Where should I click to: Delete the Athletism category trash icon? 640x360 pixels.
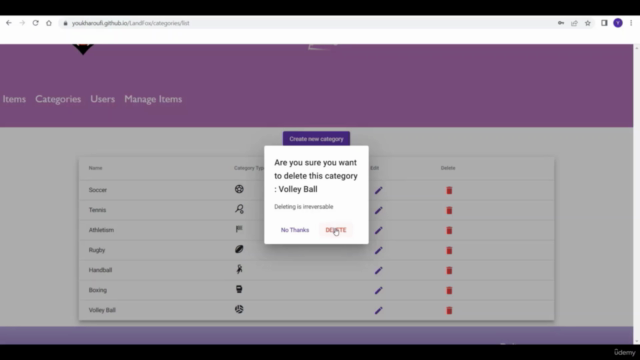pyautogui.click(x=449, y=230)
